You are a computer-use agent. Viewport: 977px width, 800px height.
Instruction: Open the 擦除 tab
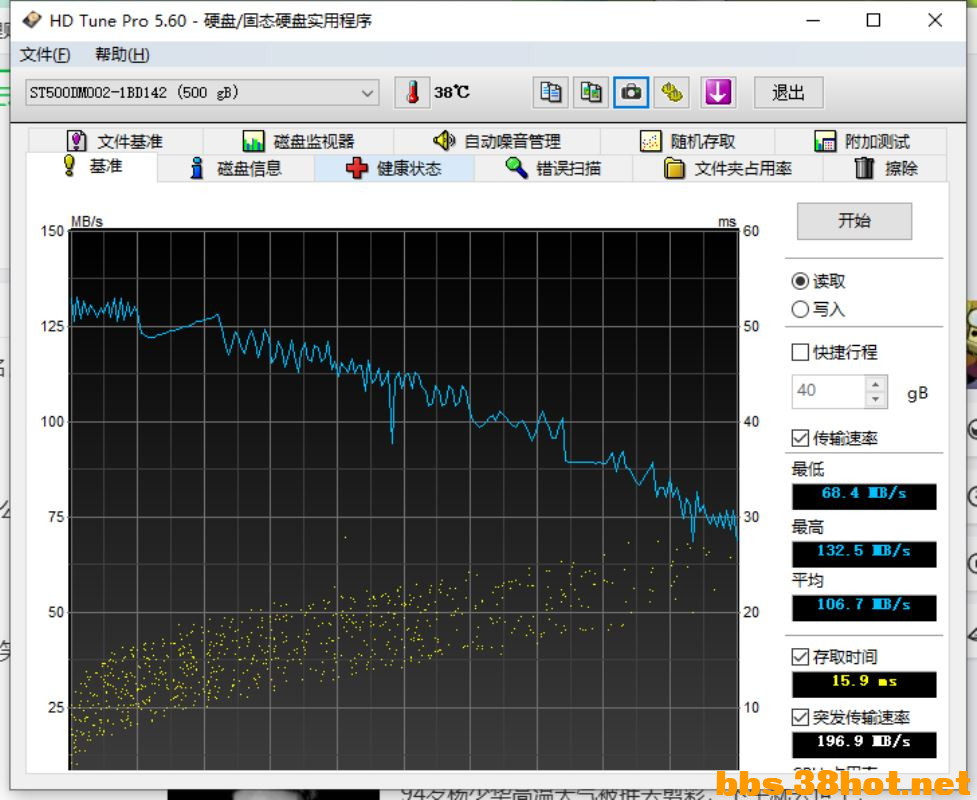[885, 168]
